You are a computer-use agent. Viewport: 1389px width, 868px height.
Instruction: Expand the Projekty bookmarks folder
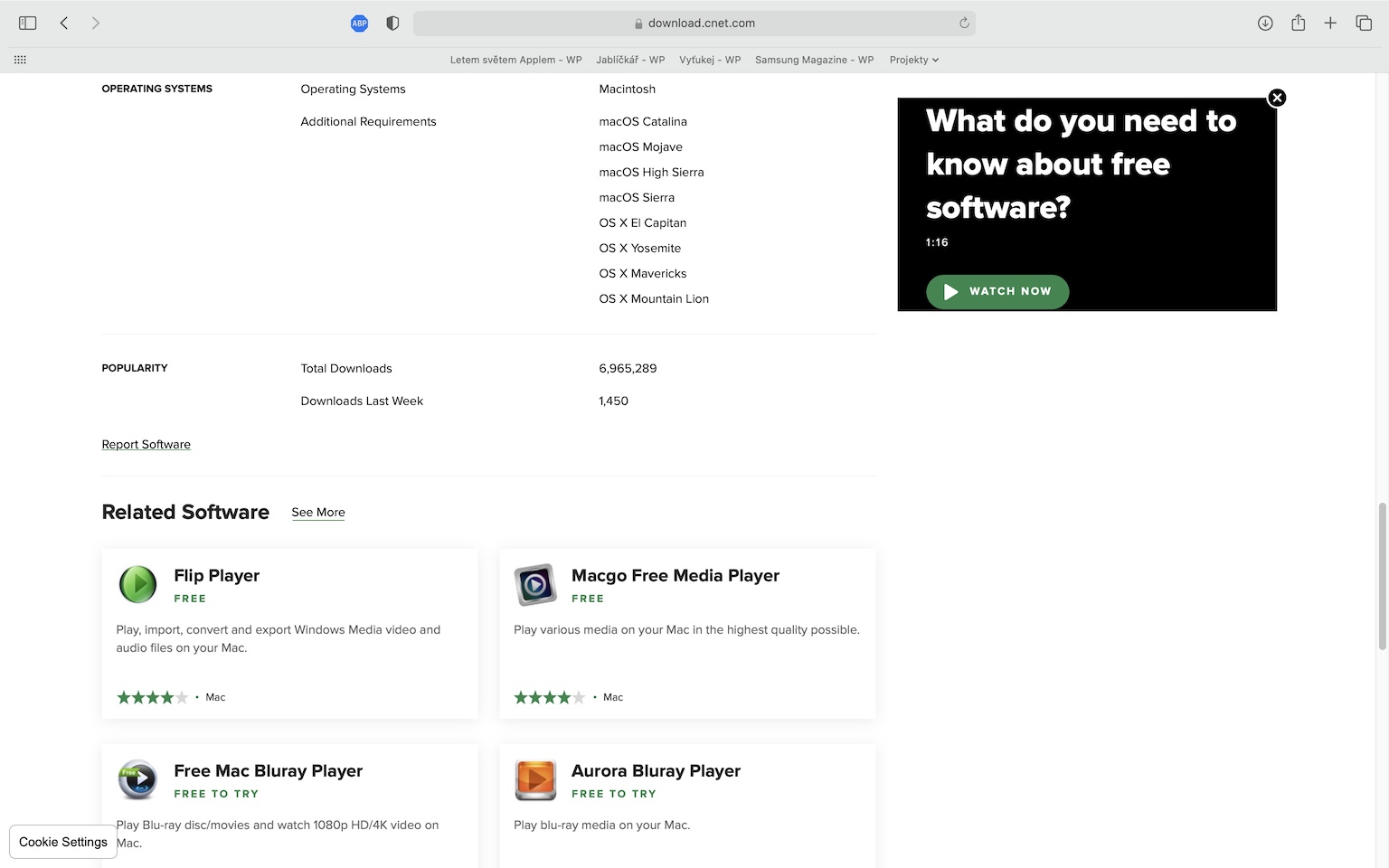[x=913, y=60]
